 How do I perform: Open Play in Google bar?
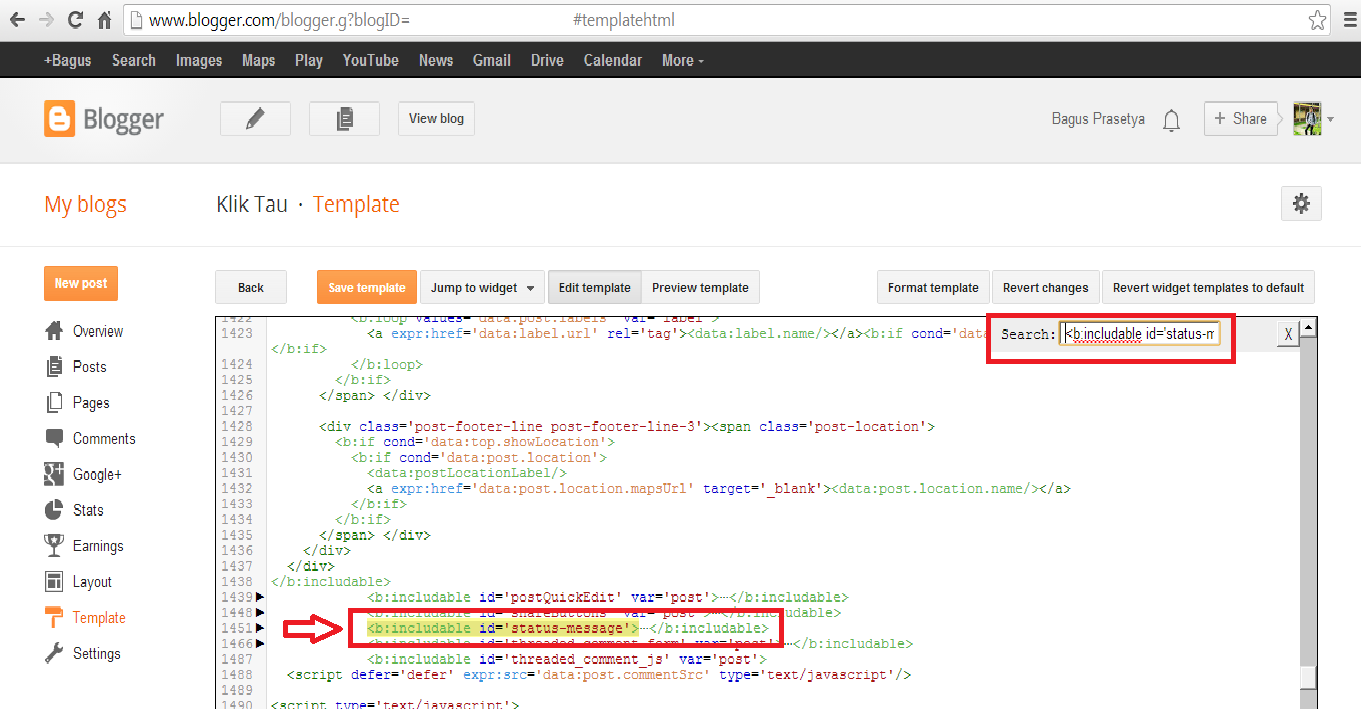309,60
